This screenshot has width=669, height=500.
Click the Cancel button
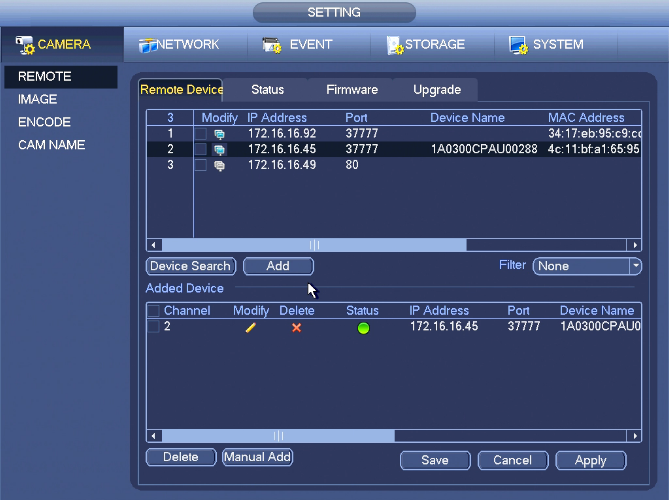[513, 460]
